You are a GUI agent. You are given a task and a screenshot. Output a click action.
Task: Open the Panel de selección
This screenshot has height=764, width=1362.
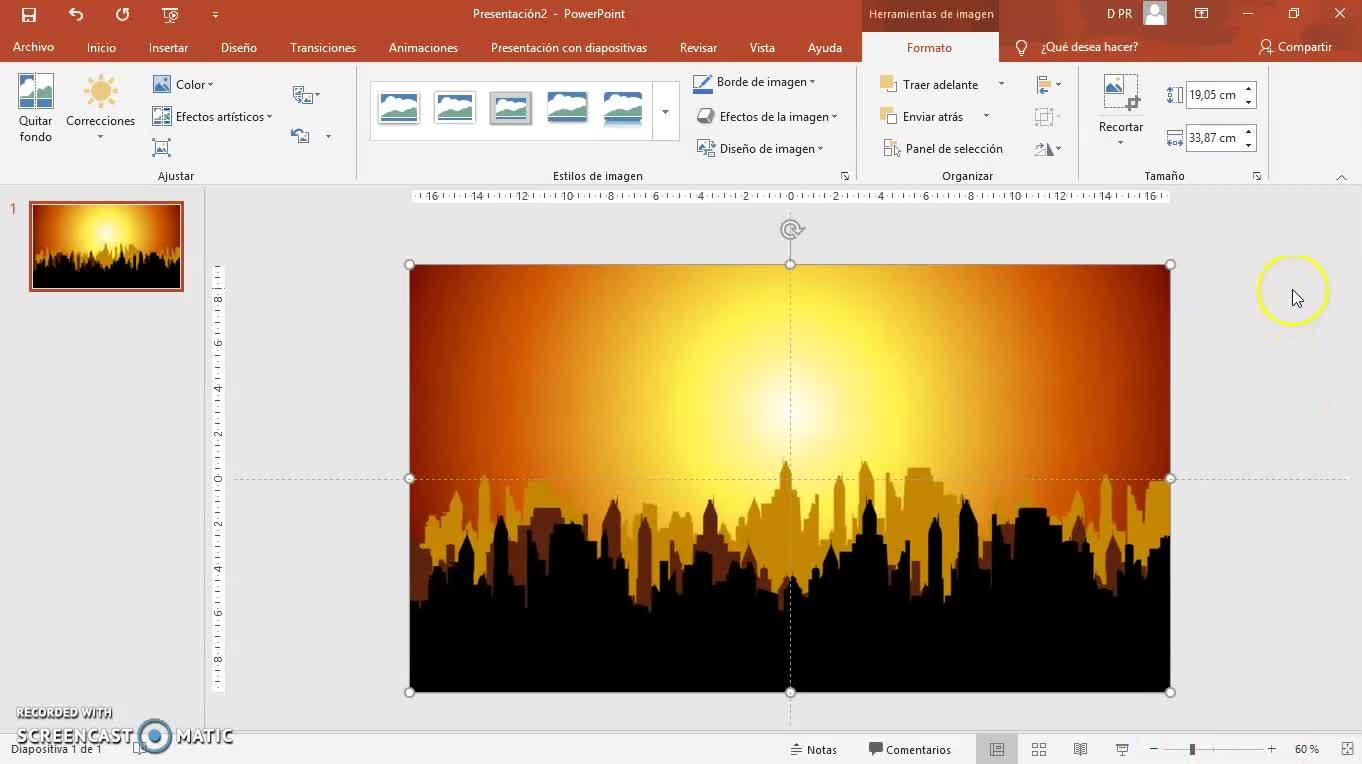tap(943, 149)
